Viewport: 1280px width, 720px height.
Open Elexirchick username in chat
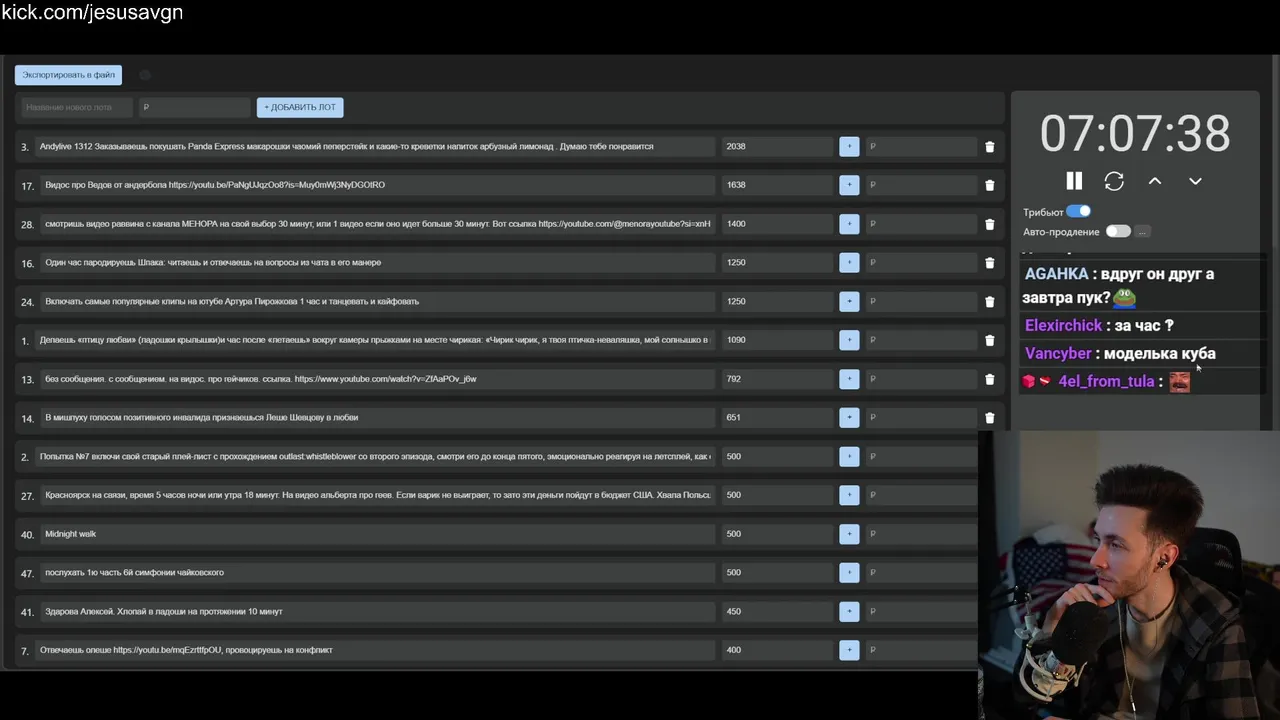coord(1063,325)
